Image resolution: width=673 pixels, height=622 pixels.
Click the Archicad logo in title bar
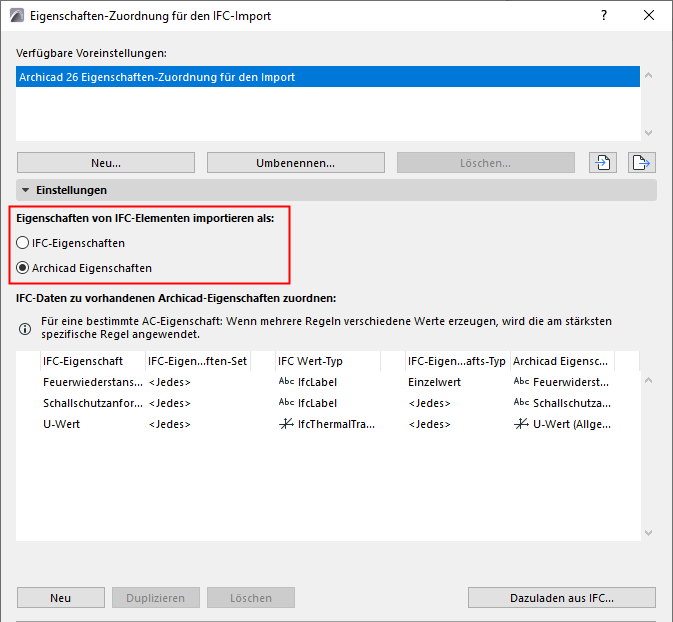click(17, 16)
